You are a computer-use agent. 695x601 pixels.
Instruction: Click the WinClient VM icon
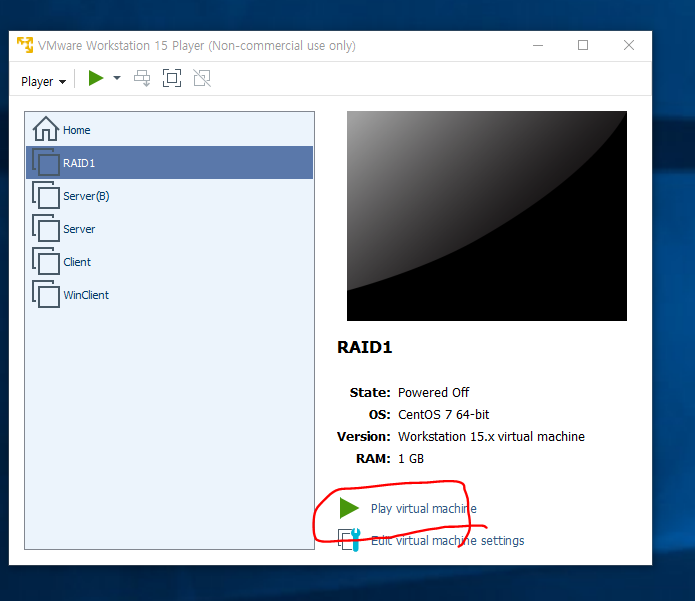[x=46, y=294]
